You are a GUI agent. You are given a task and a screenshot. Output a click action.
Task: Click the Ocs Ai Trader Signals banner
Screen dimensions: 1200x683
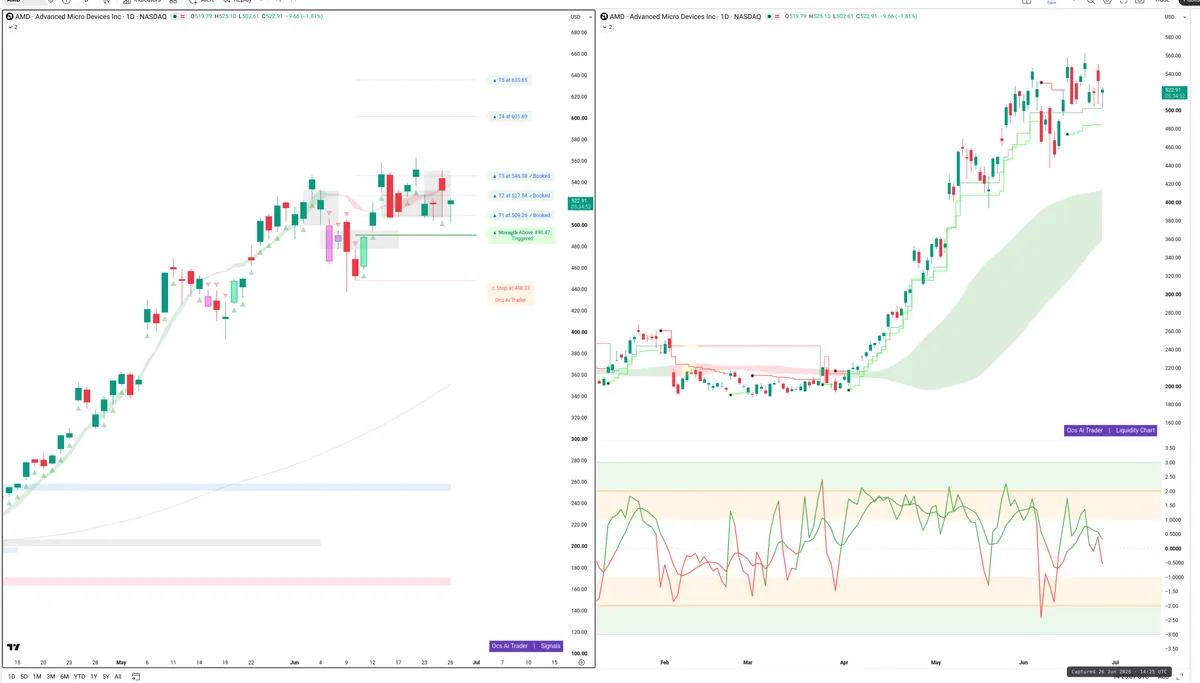(527, 646)
